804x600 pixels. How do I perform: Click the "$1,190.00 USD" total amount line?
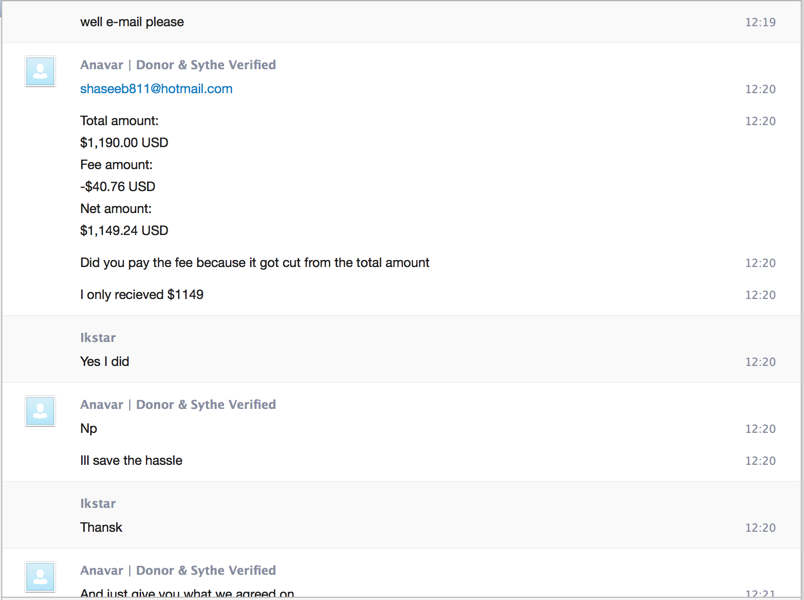(124, 143)
